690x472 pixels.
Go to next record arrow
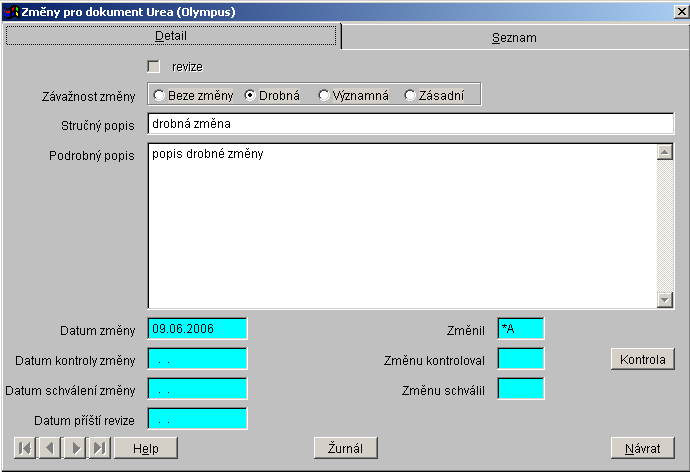tap(74, 448)
